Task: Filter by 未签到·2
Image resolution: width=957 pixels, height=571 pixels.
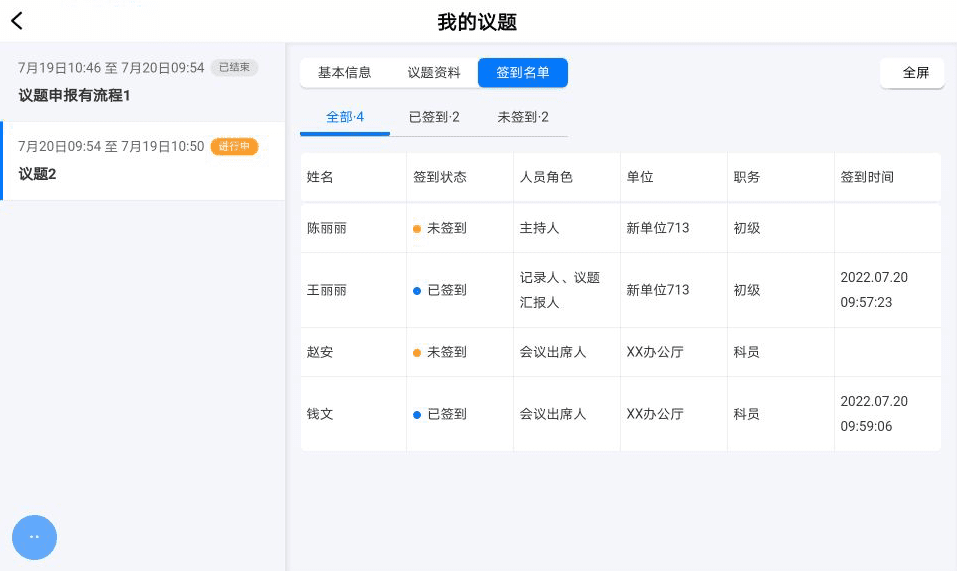Action: point(523,117)
